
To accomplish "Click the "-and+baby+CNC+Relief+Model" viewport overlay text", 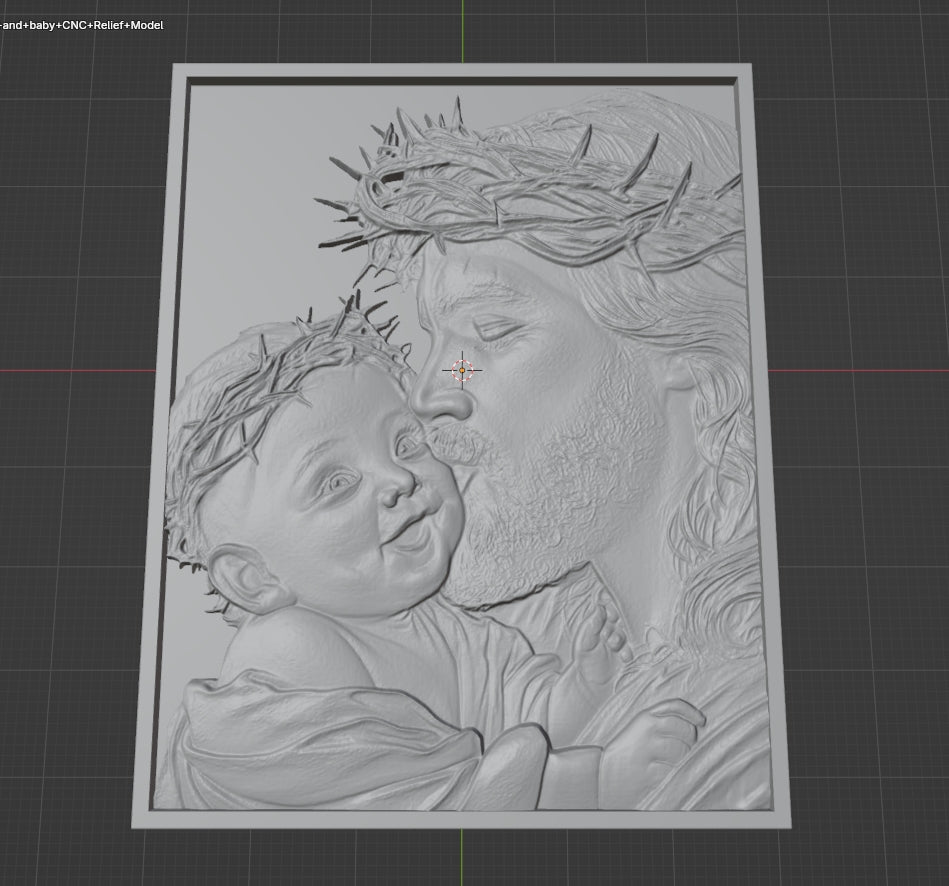I will (82, 25).
